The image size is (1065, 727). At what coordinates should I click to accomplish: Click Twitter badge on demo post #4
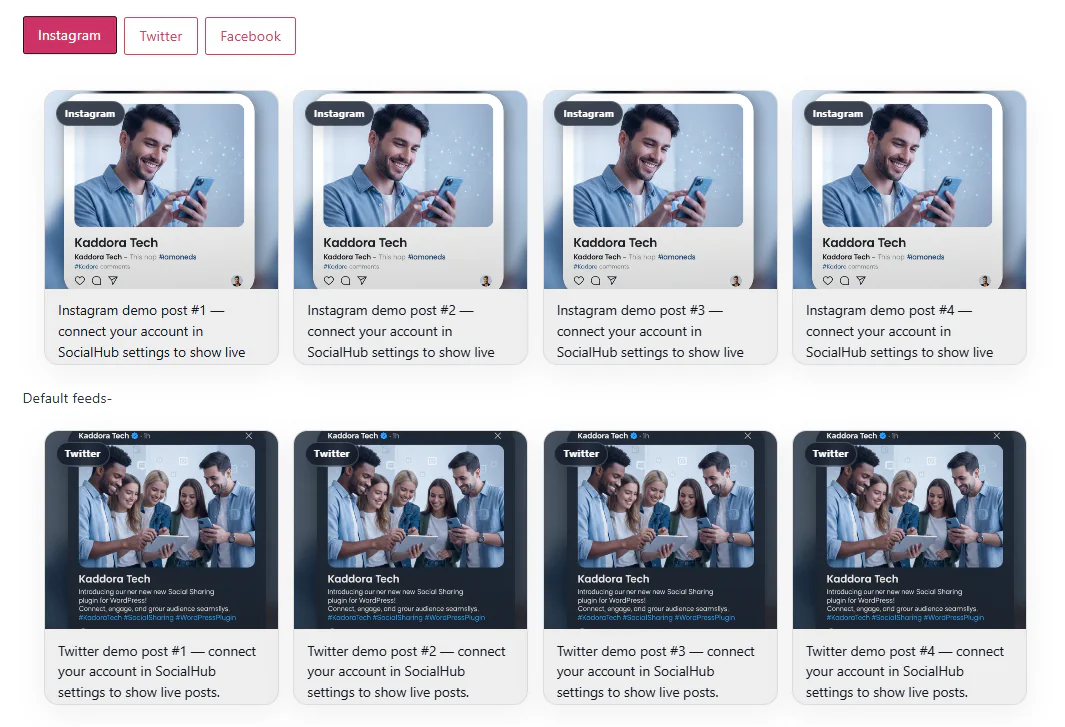coord(830,454)
